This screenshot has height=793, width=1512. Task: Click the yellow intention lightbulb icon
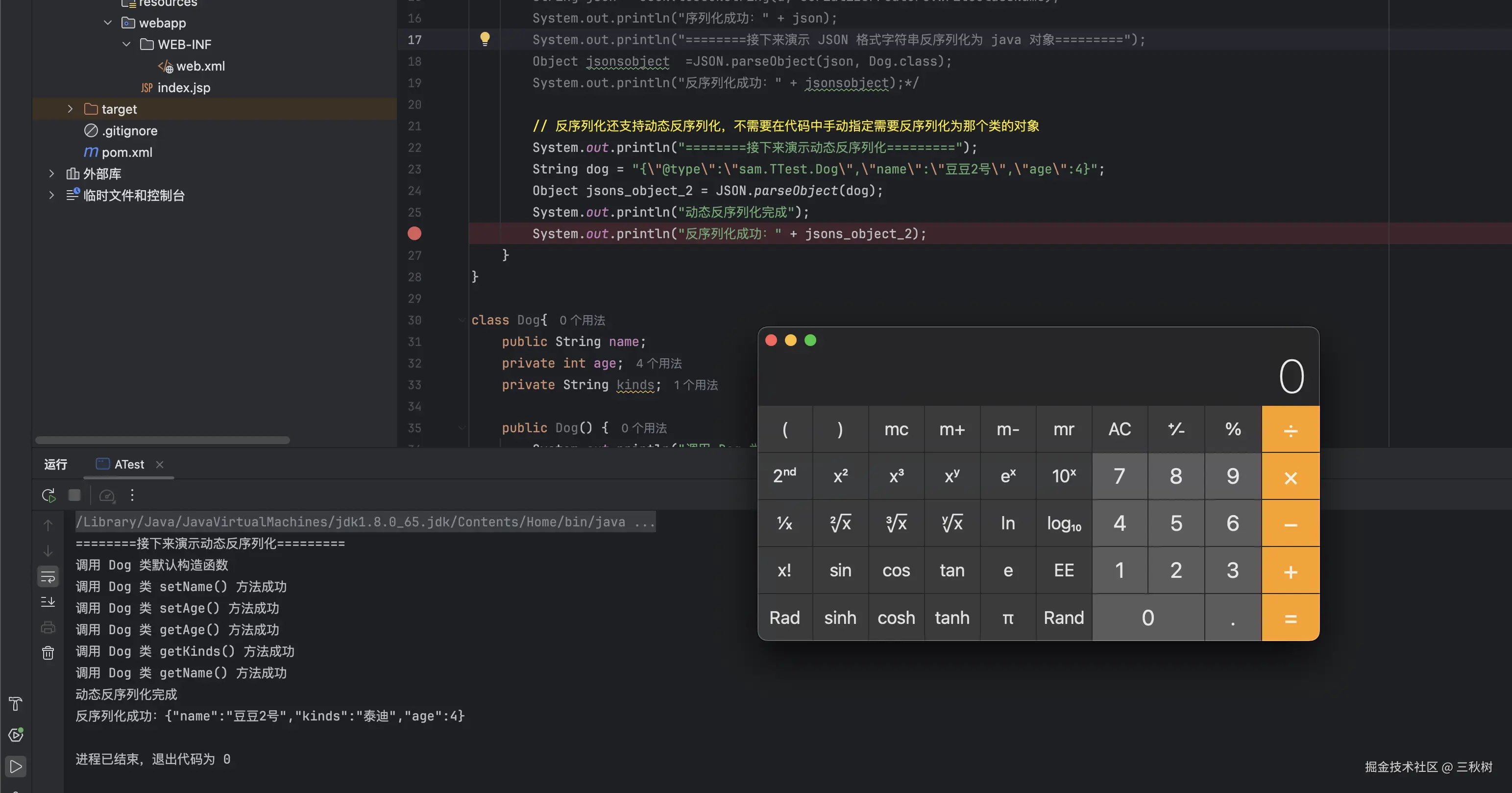pos(485,39)
